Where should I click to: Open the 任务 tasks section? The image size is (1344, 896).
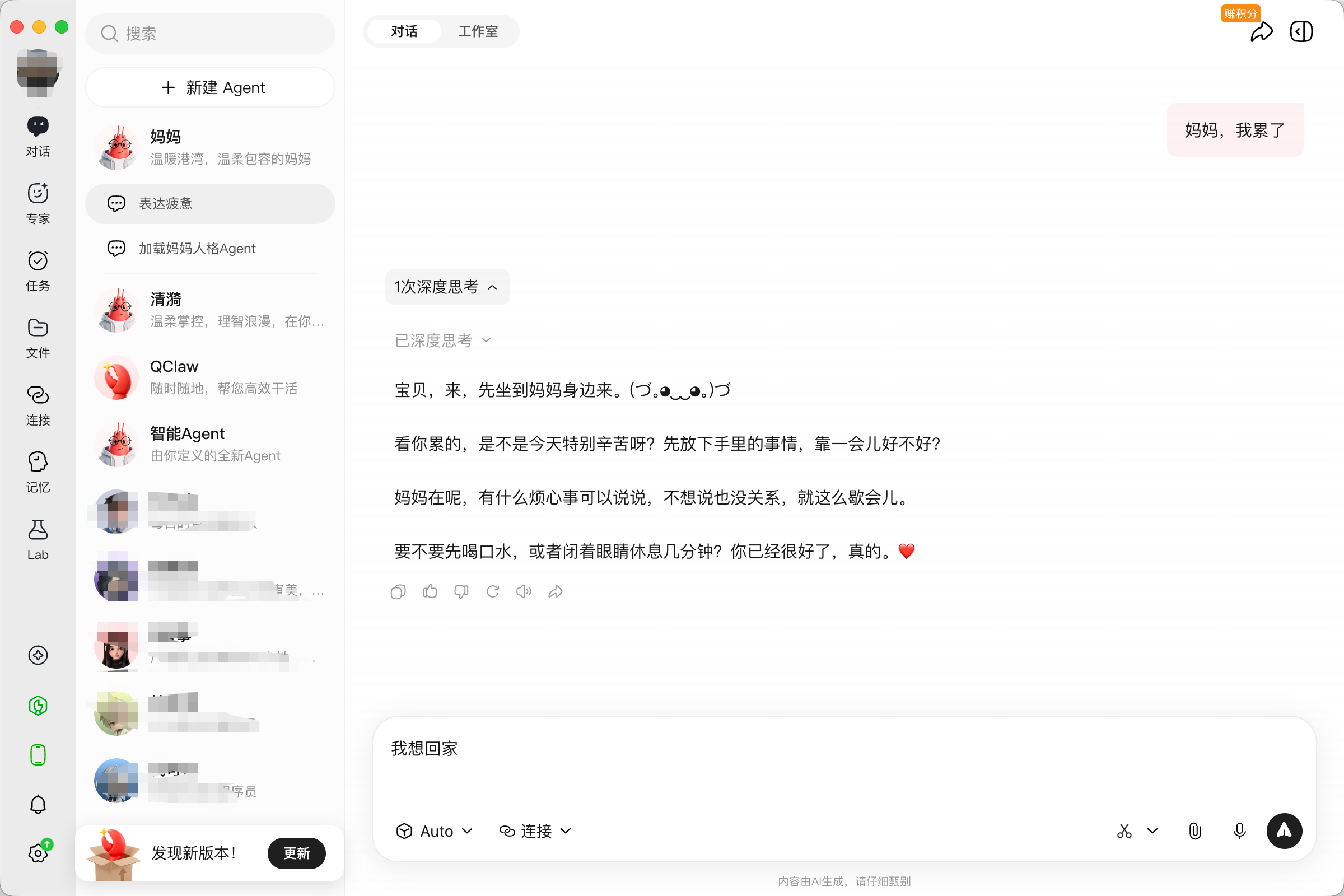(38, 271)
